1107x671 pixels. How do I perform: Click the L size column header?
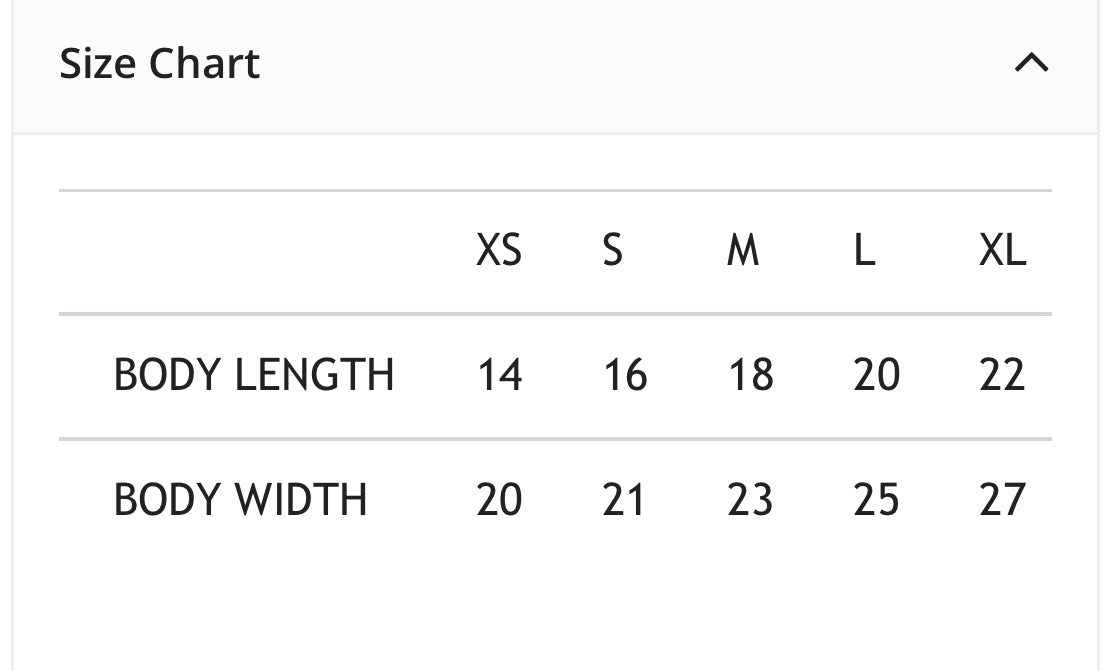(x=864, y=251)
